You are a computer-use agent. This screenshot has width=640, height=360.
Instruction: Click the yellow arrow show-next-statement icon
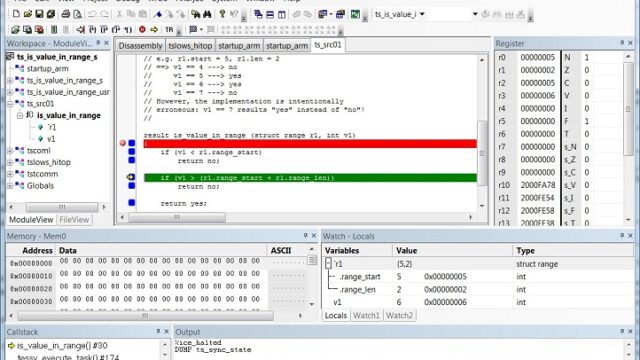(x=154, y=29)
